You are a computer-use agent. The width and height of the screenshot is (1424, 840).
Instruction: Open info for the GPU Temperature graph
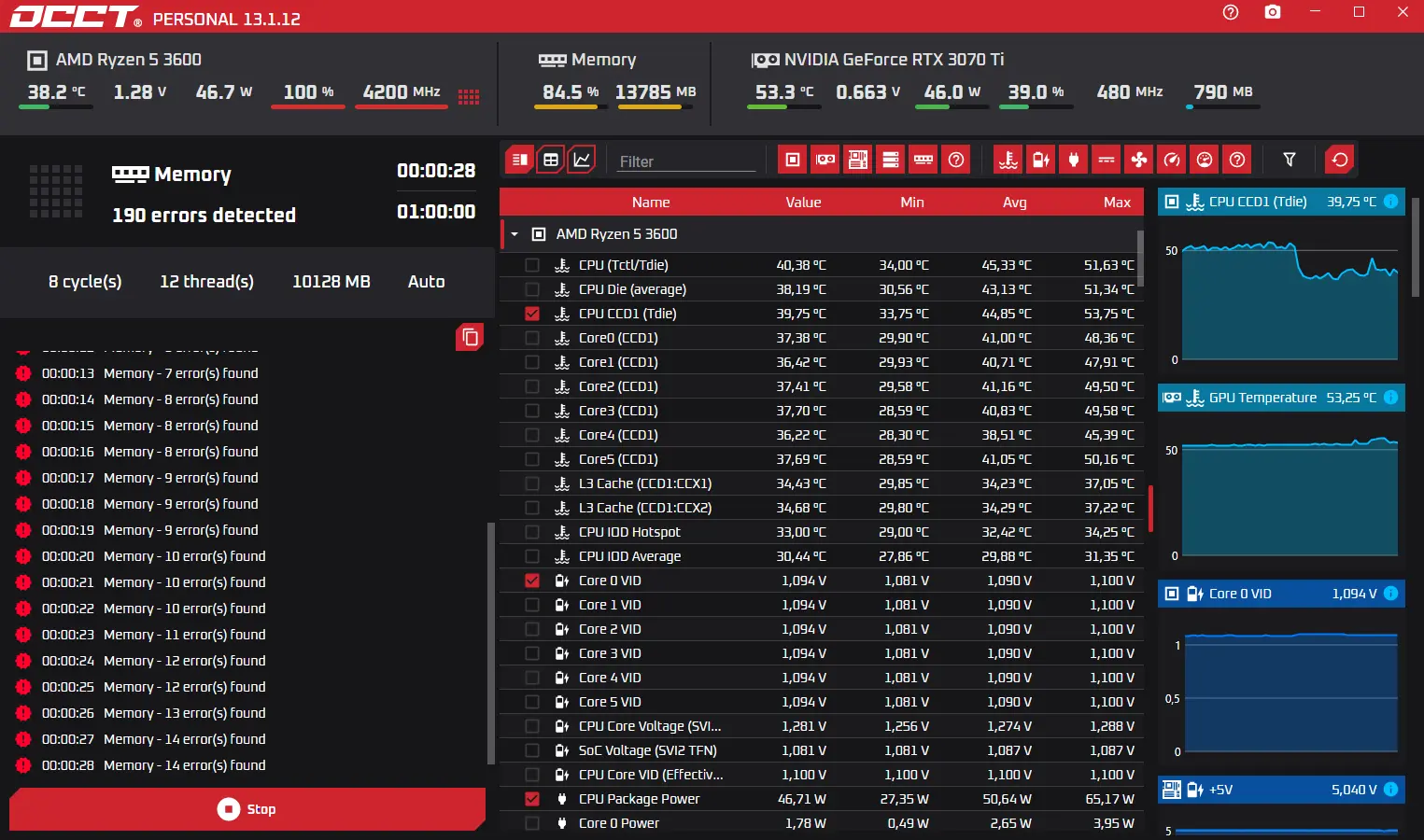1390,398
